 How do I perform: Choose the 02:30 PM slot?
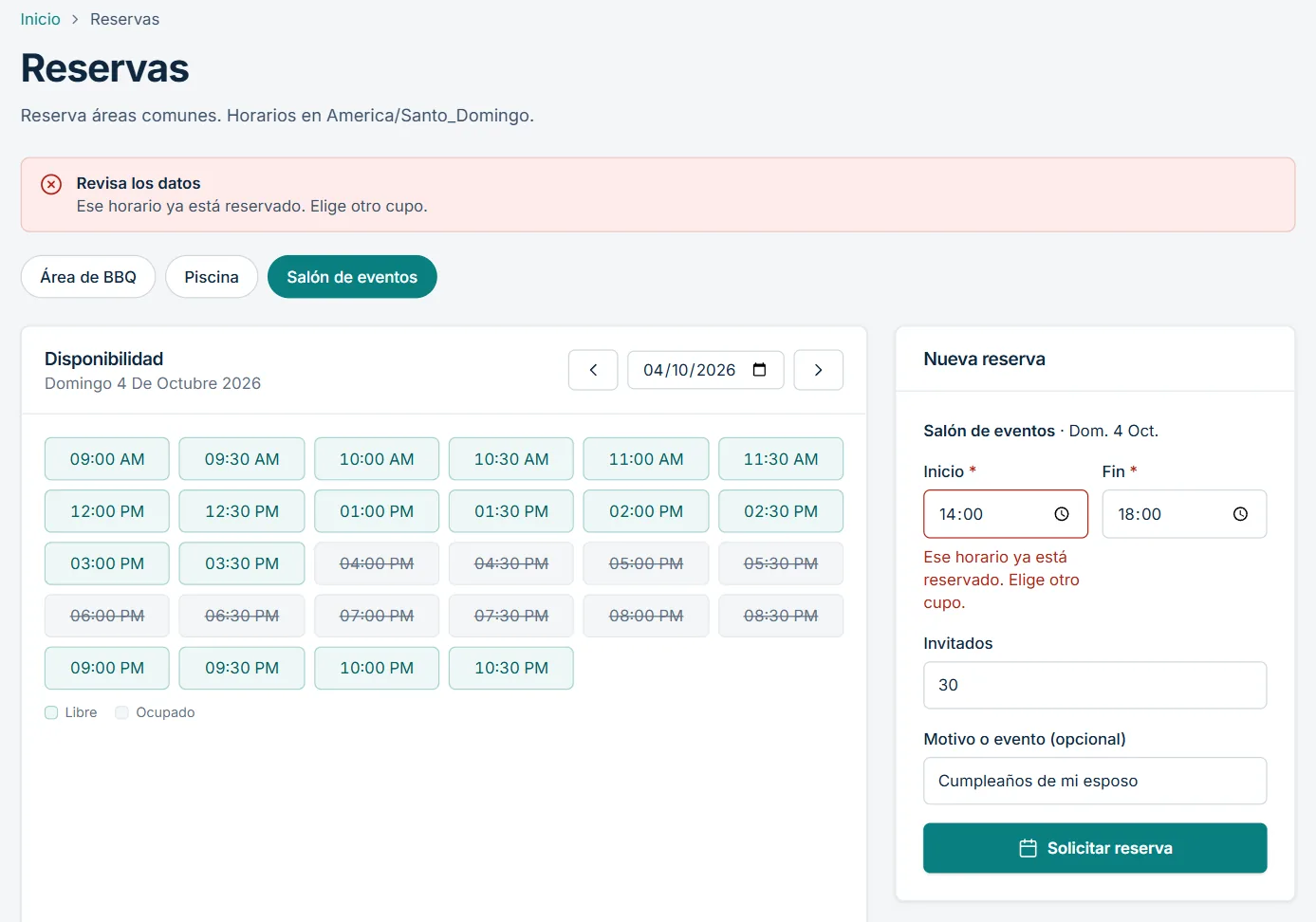click(781, 511)
